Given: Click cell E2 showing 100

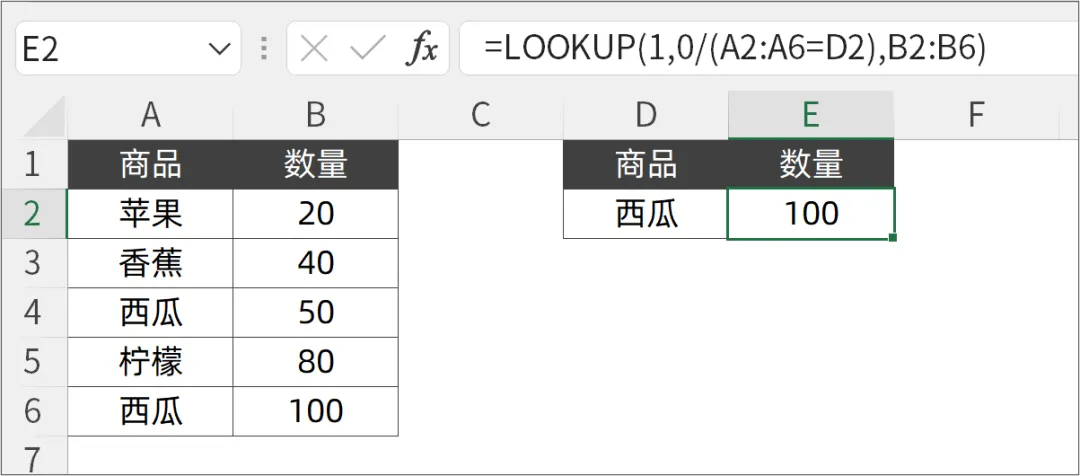Looking at the screenshot, I should (810, 213).
